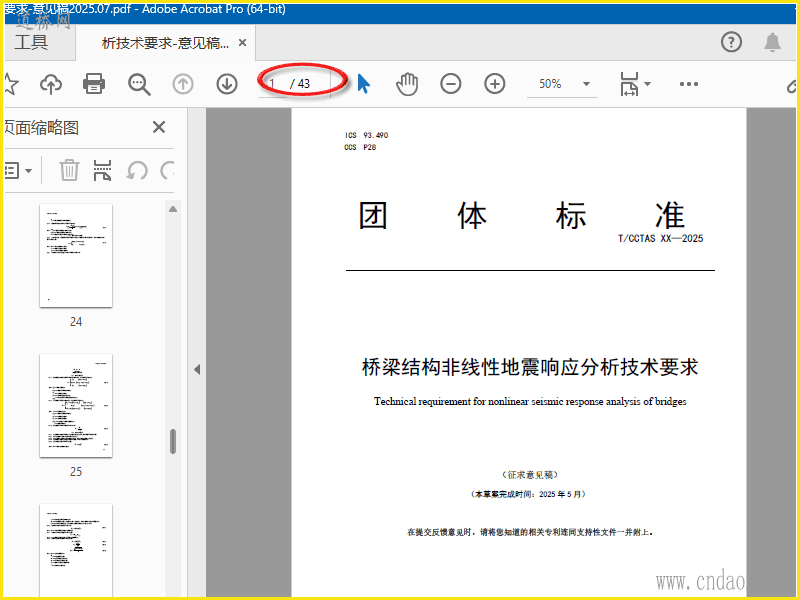This screenshot has height=600, width=800.
Task: Open the 工具 tab
Action: click(x=32, y=42)
